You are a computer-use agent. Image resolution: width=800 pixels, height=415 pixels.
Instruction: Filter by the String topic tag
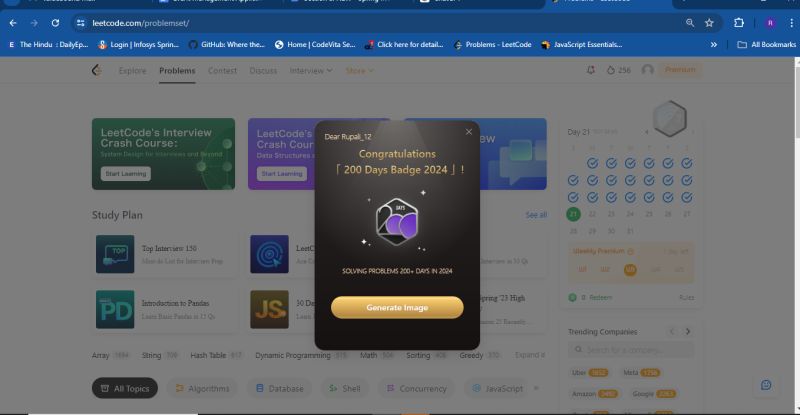(x=160, y=355)
